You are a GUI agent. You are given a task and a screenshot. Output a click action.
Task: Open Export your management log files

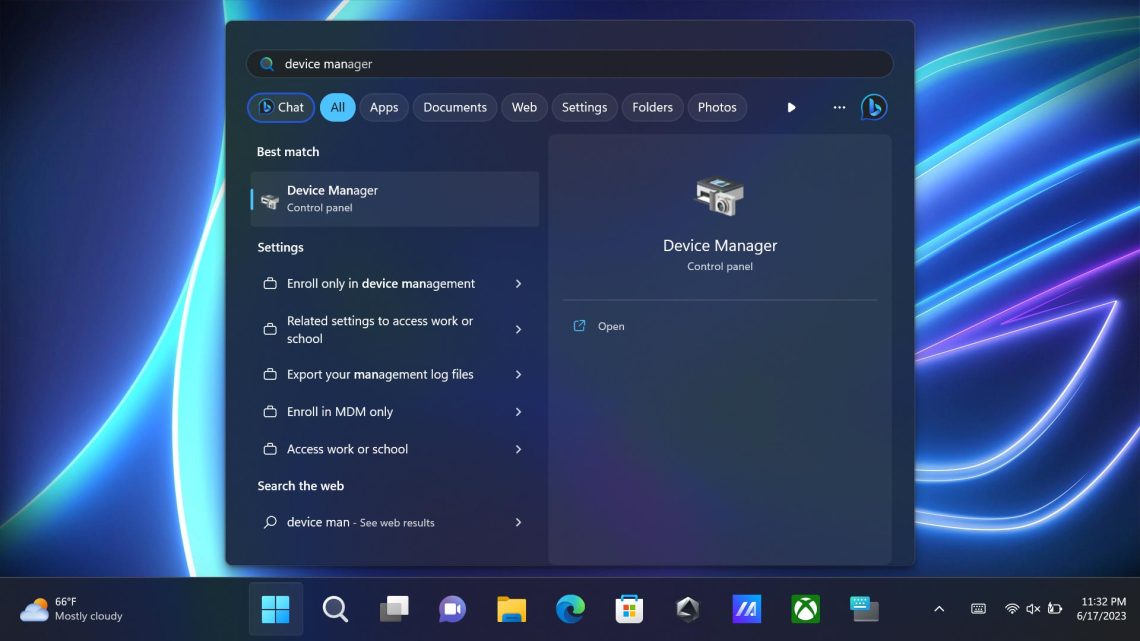coord(395,374)
